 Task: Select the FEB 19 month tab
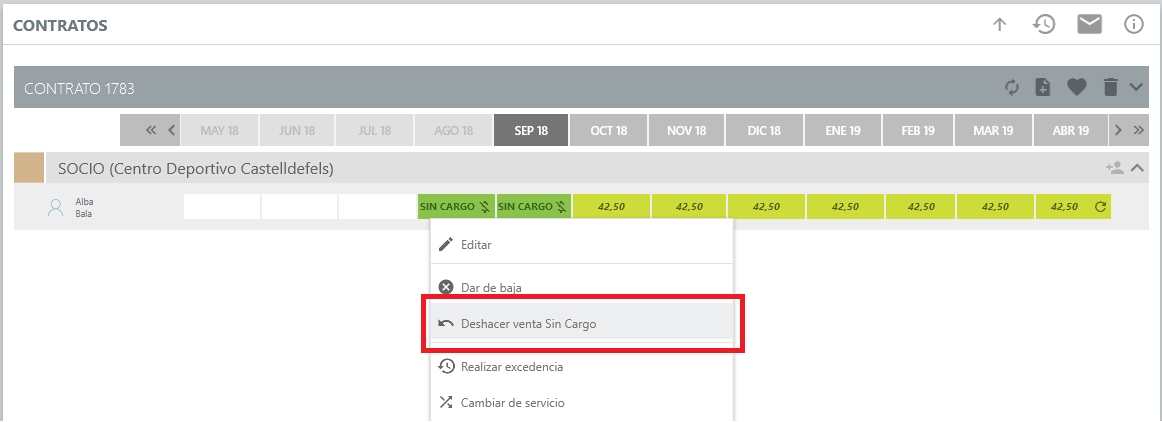point(918,130)
